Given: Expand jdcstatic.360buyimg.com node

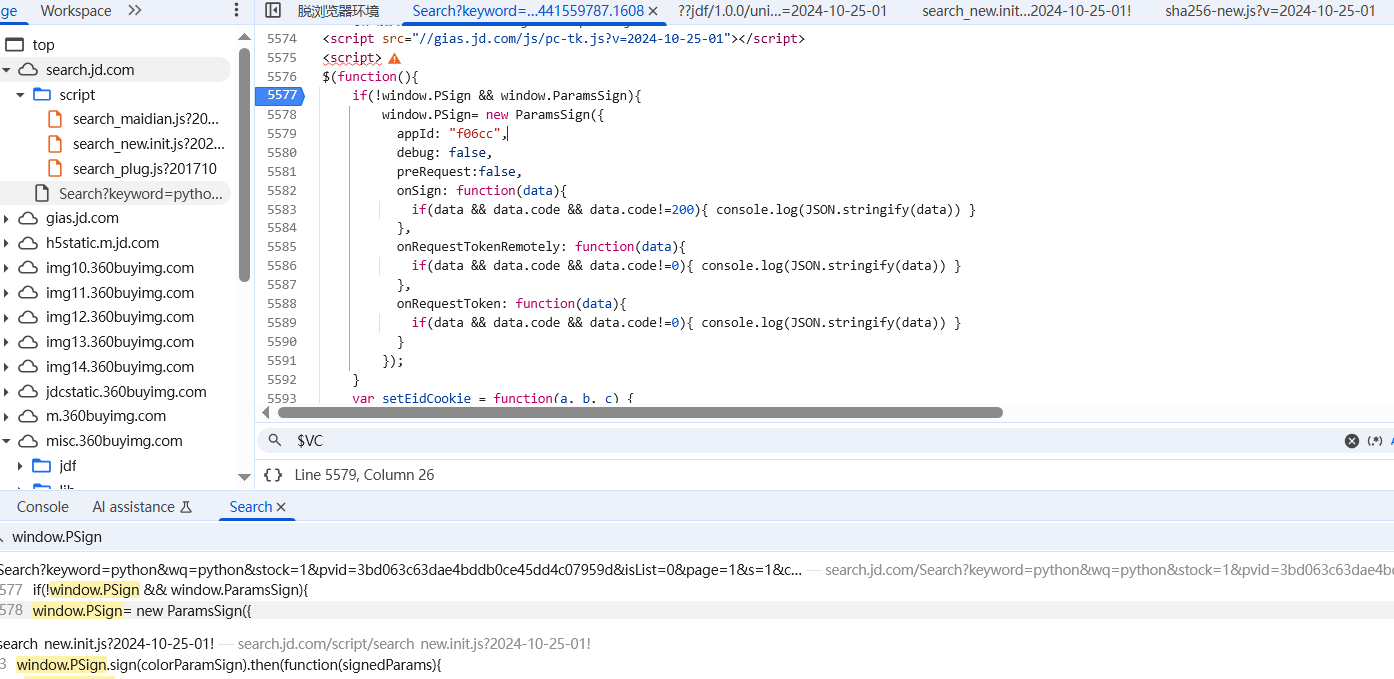Looking at the screenshot, I should click(6, 392).
